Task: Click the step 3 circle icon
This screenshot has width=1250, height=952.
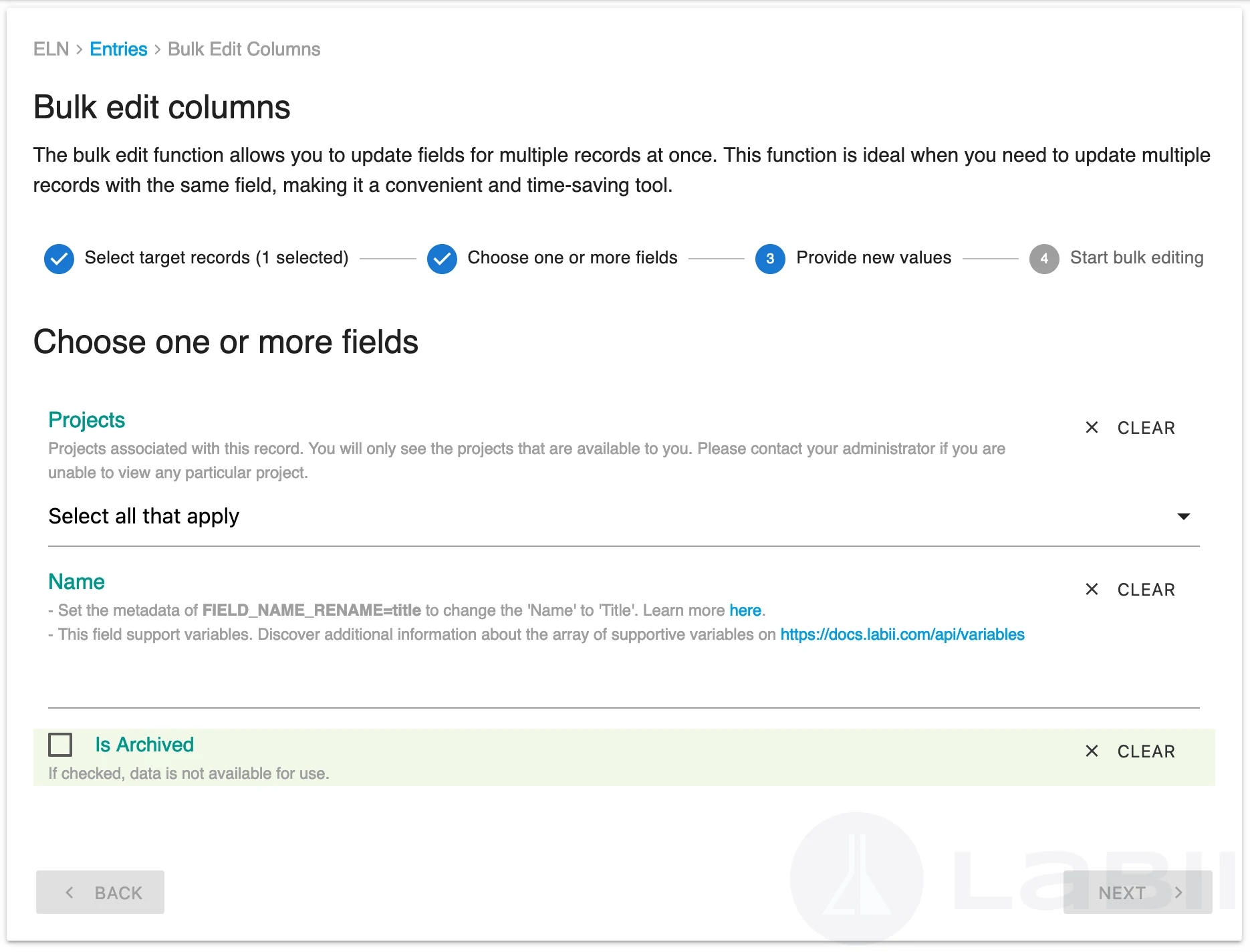Action: tap(770, 258)
